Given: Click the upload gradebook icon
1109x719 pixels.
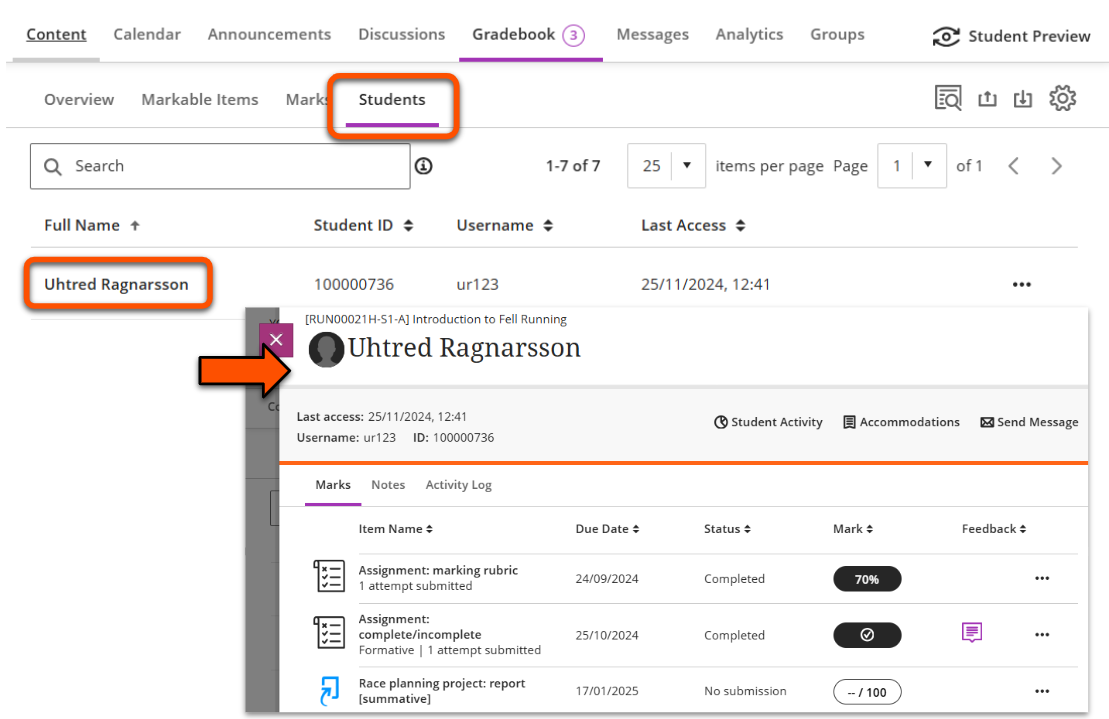Looking at the screenshot, I should click(987, 98).
